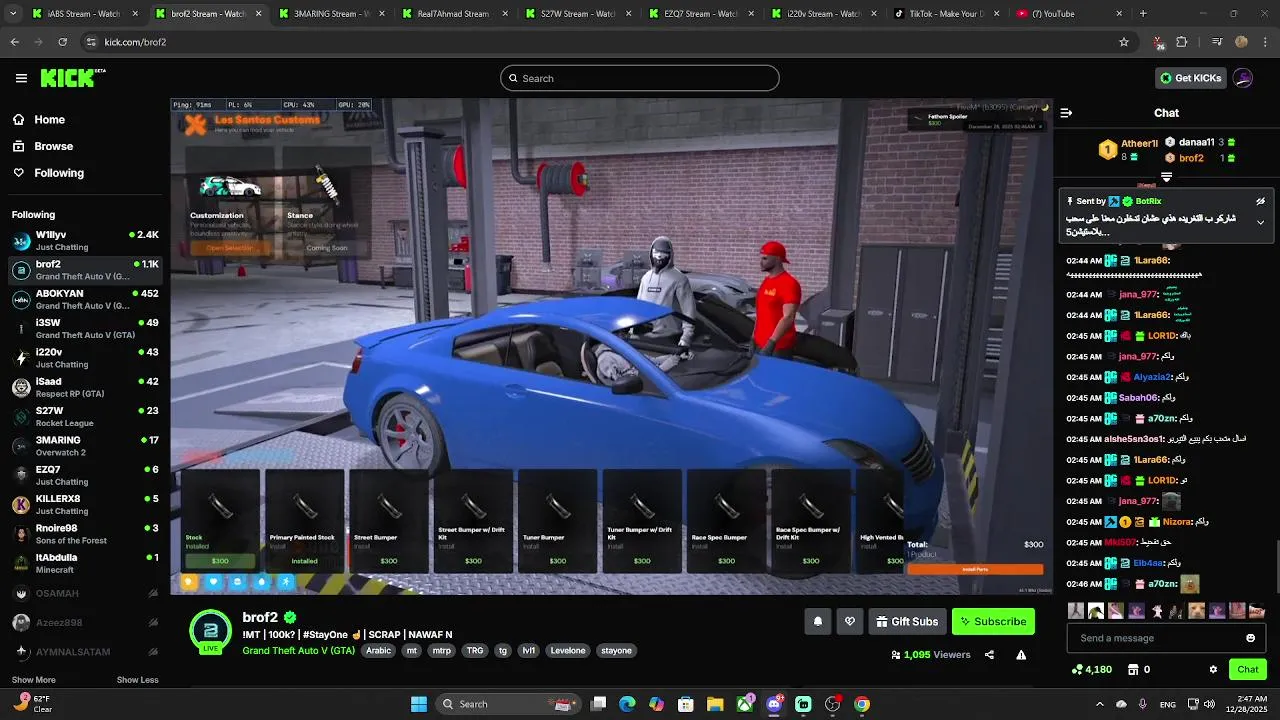Click Show More under Following
1280x720 pixels.
point(33,680)
